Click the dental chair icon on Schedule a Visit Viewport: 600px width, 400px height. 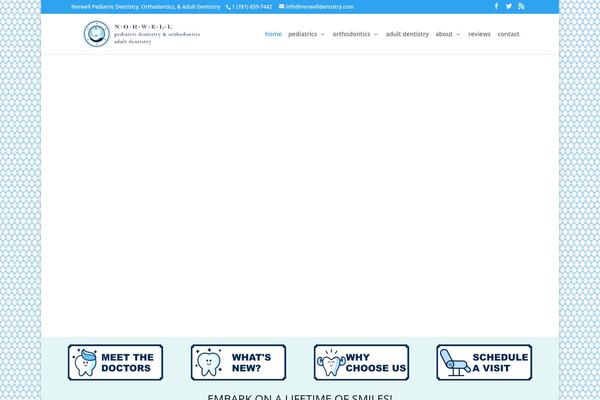tap(453, 362)
